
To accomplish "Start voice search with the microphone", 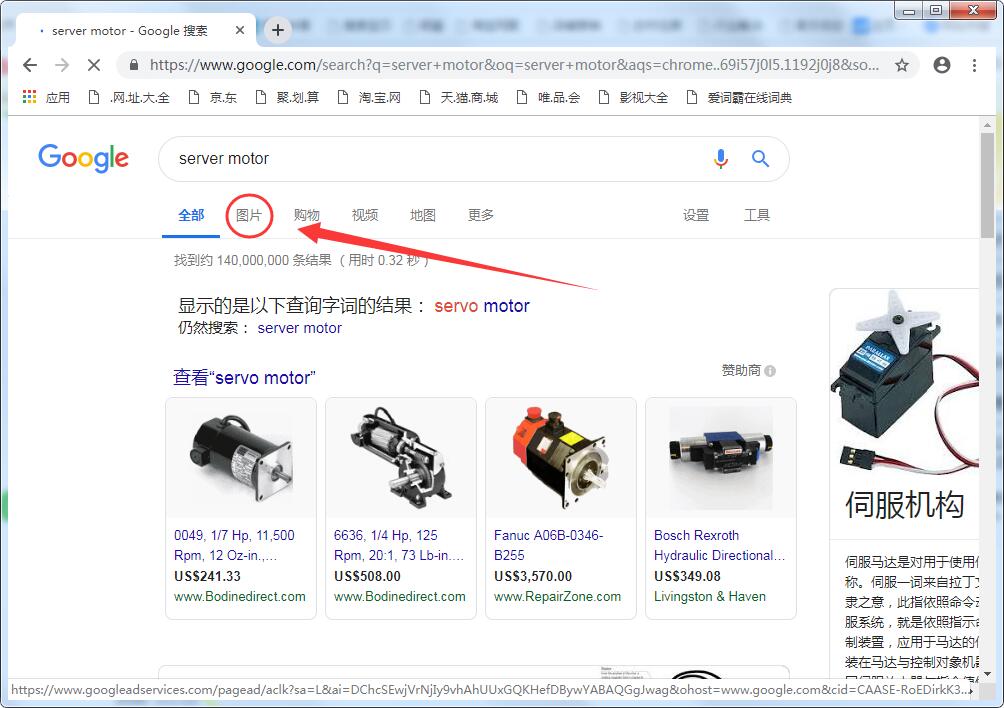I will (721, 158).
